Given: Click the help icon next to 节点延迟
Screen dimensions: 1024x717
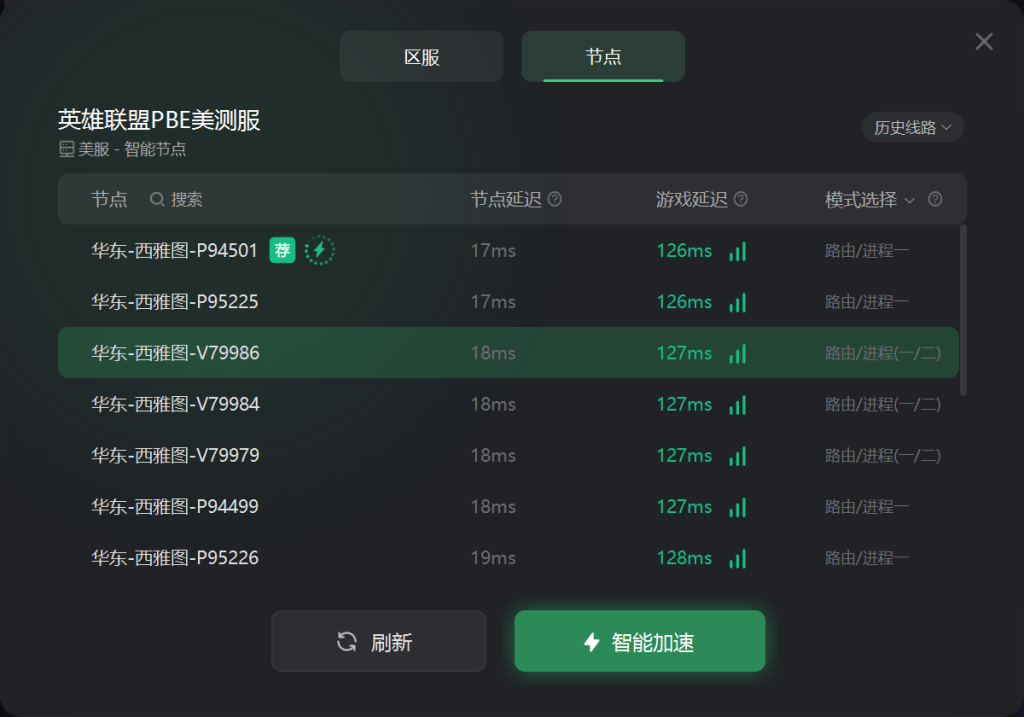Looking at the screenshot, I should [554, 199].
